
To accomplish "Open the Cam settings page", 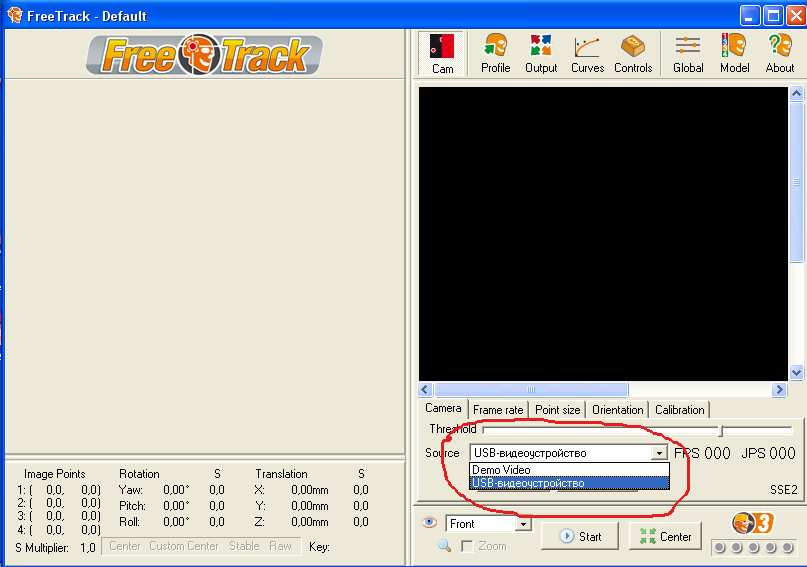I will (x=442, y=54).
